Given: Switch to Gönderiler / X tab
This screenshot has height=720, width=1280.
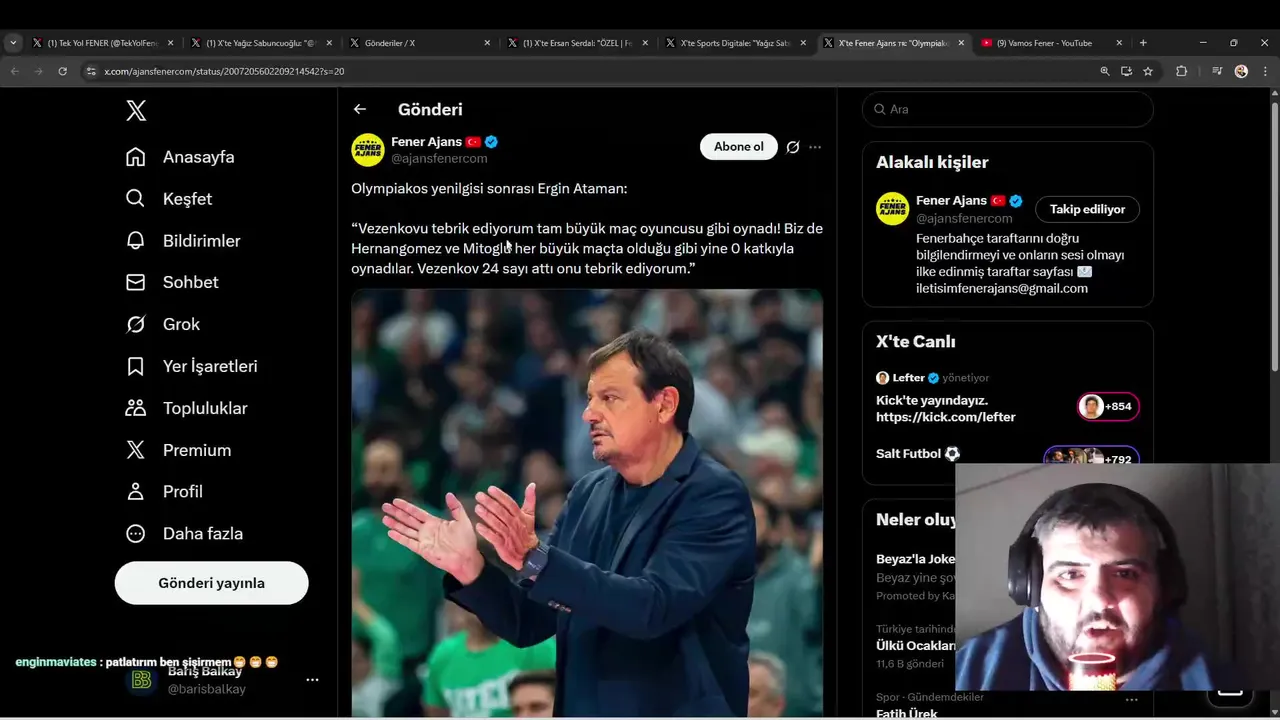Looking at the screenshot, I should tap(419, 43).
